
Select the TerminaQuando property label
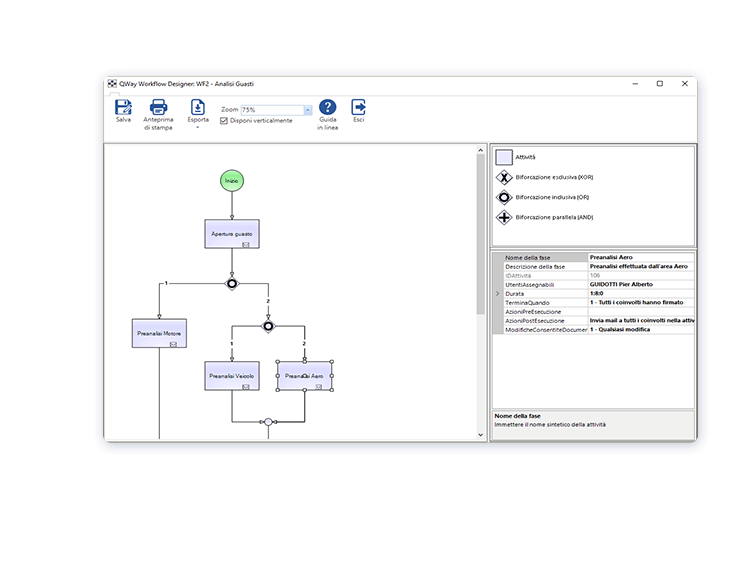pyautogui.click(x=545, y=303)
